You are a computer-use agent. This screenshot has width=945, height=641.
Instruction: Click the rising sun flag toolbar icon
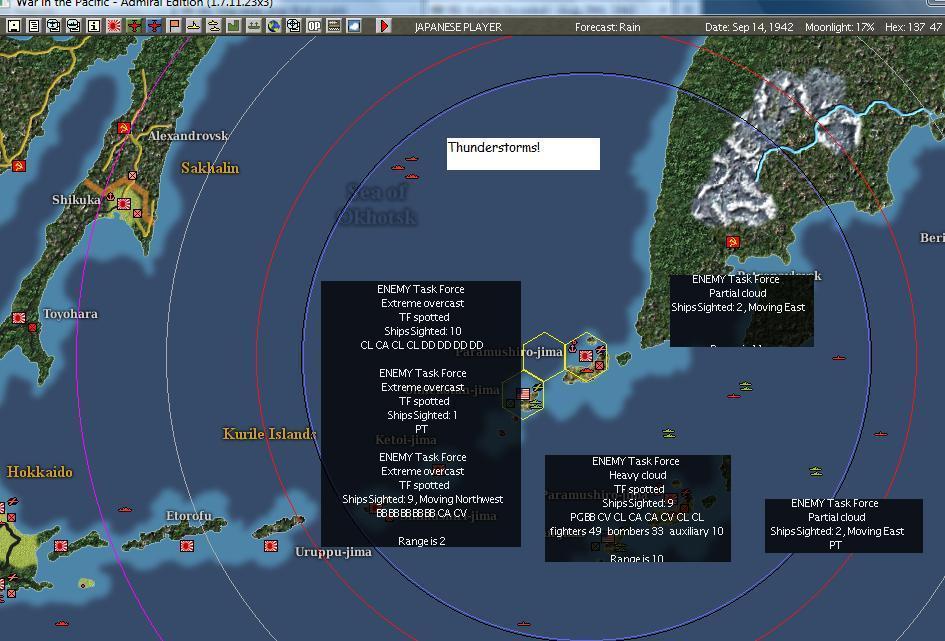113,26
